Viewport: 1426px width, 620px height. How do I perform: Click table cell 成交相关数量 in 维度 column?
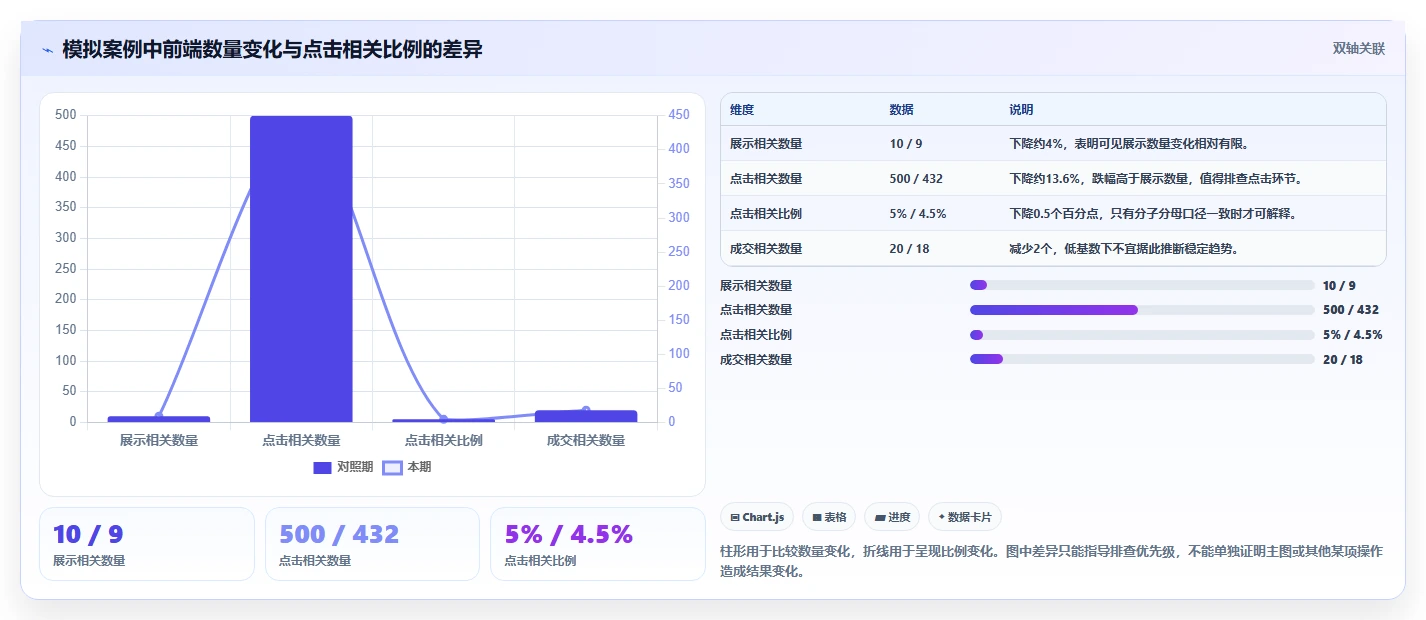point(766,249)
